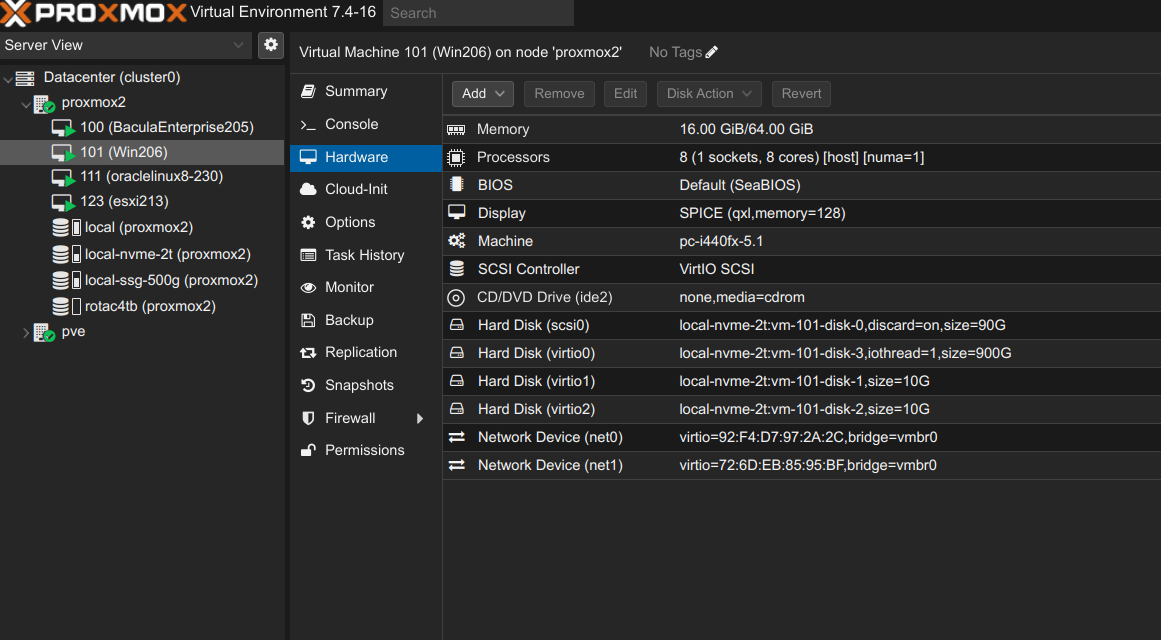Collapse the proxmox2 node tree
This screenshot has height=640, width=1161.
pos(26,103)
